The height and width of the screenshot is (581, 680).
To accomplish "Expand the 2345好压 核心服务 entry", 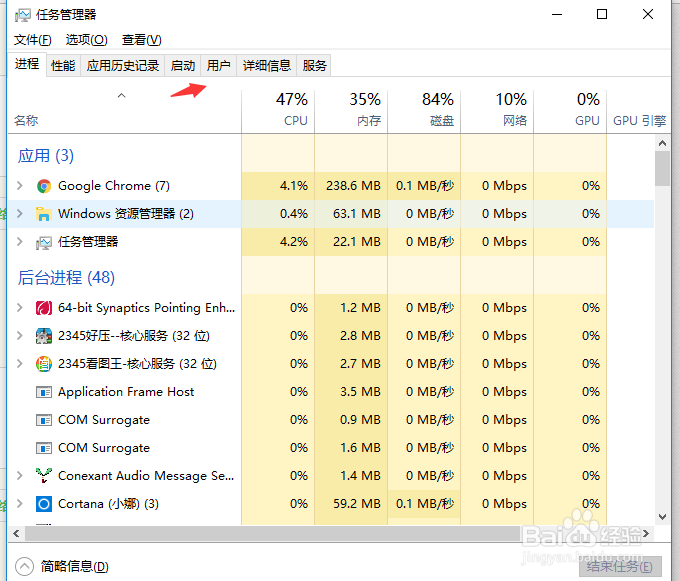I will [20, 336].
